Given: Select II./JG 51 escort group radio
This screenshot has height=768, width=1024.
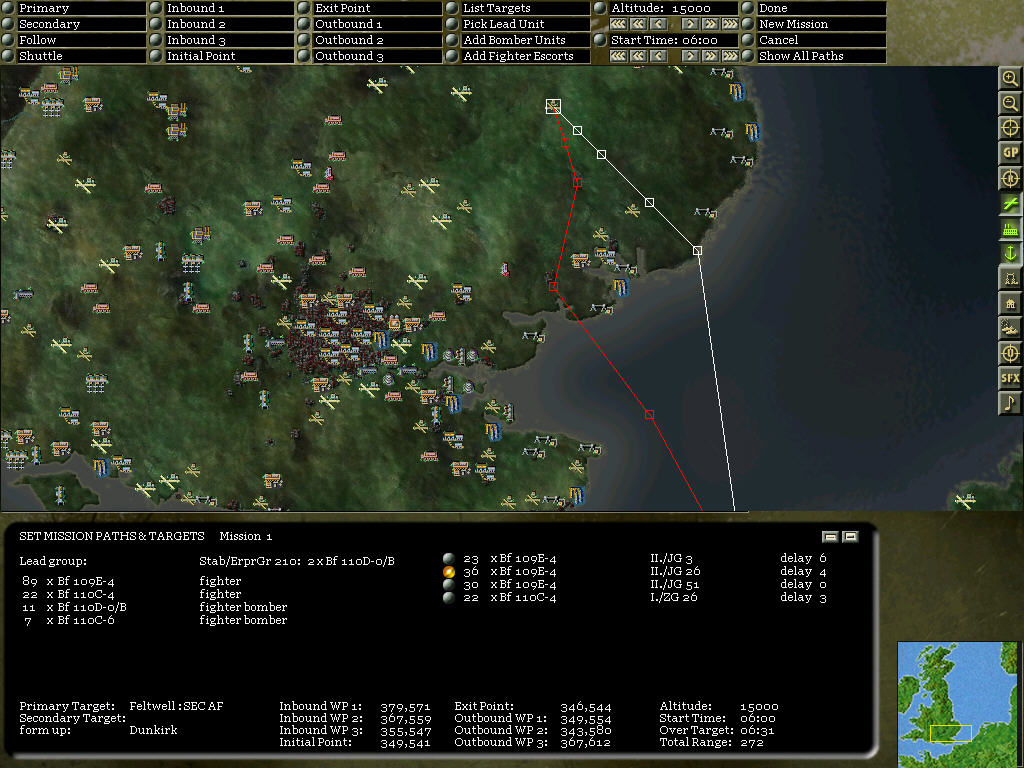Looking at the screenshot, I should click(449, 584).
